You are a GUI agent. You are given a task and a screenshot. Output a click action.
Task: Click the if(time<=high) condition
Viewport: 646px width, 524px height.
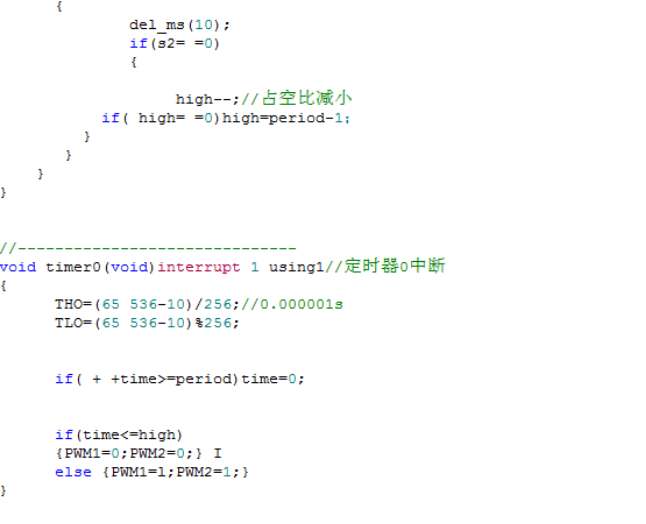(119, 435)
